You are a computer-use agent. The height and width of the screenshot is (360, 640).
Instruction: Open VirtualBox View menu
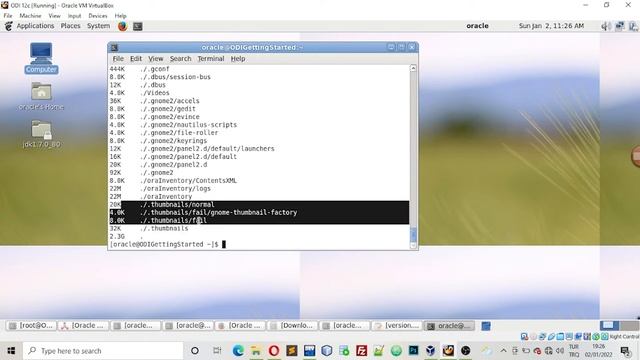pyautogui.click(x=54, y=16)
